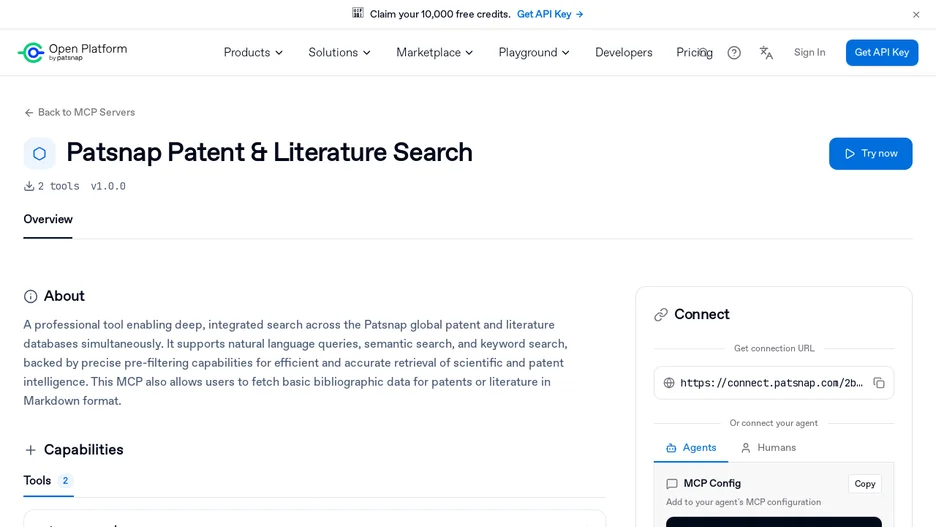The width and height of the screenshot is (936, 527).
Task: Click the 'Or connect your agent' label
Action: point(774,423)
